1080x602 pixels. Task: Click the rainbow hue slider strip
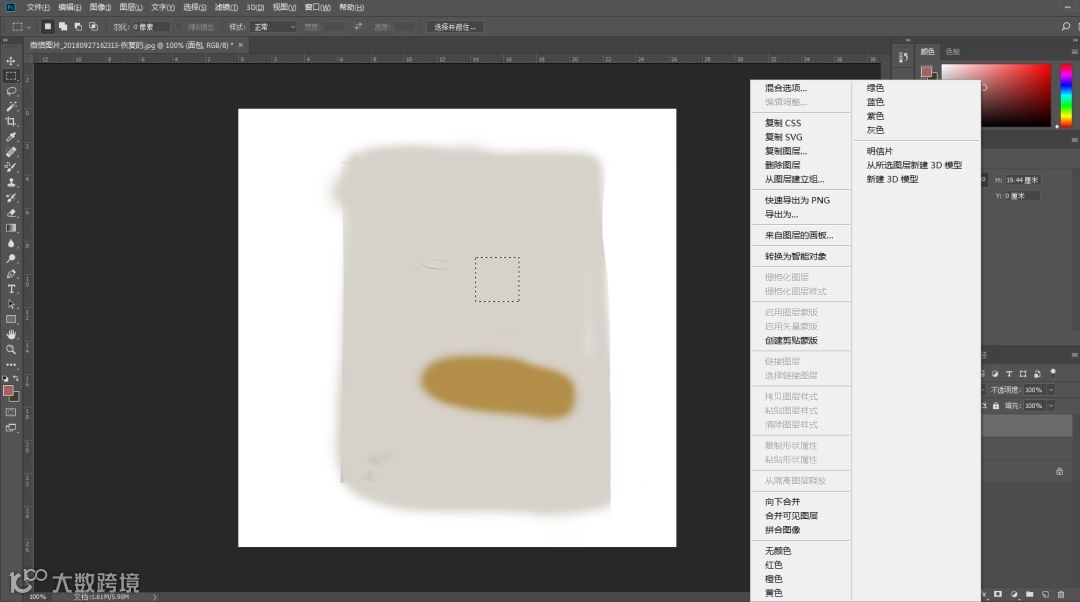tap(1066, 96)
